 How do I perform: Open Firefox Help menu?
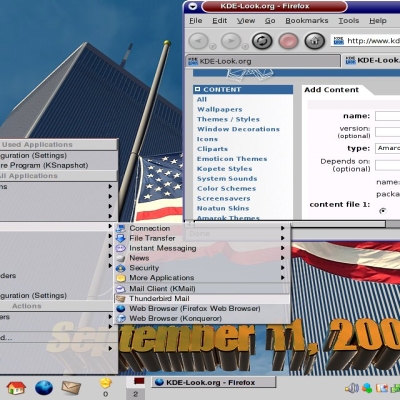click(378, 21)
